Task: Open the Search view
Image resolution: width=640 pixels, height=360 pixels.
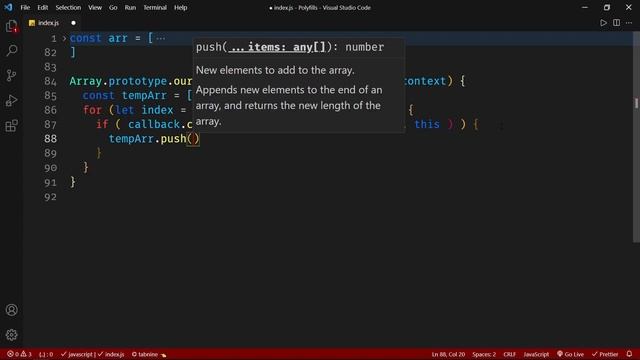Action: [11, 51]
